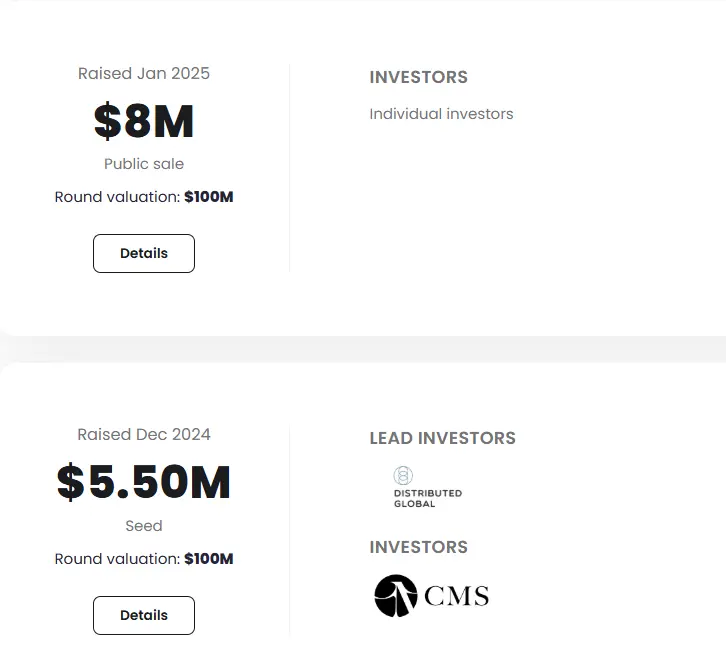Click the LEAD INVESTORS heading
726x672 pixels.
tap(442, 438)
